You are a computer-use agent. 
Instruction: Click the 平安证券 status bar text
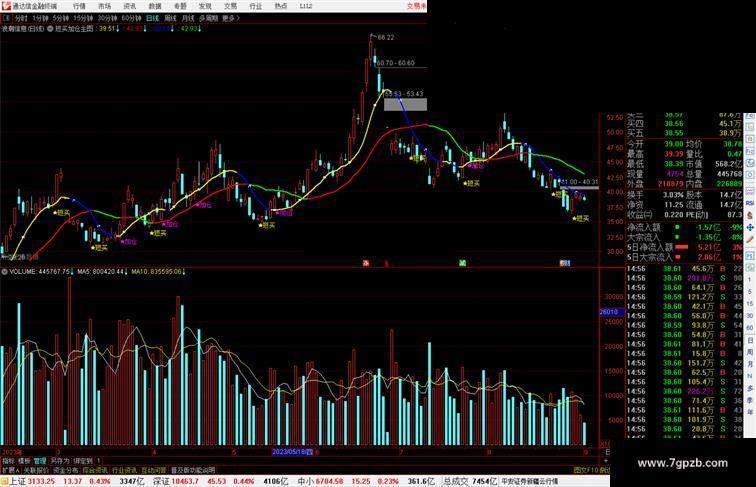click(529, 481)
